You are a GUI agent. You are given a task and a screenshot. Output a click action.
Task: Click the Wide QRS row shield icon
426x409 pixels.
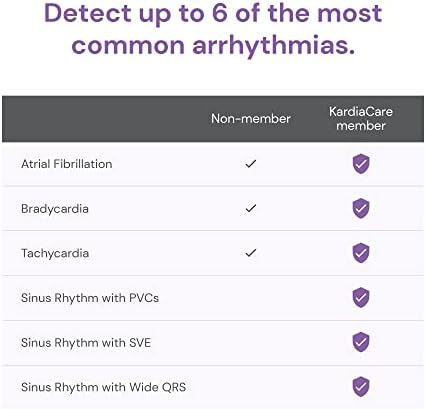(361, 387)
